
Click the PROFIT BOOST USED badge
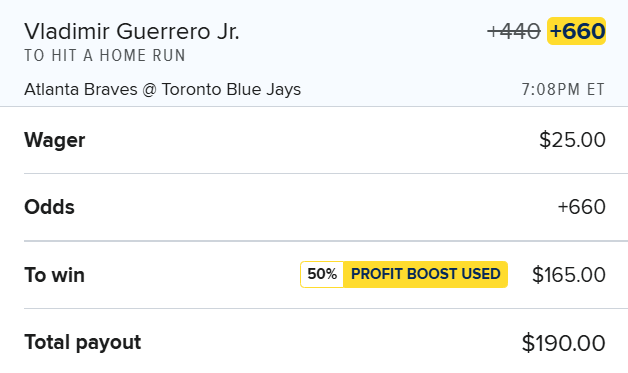(425, 274)
